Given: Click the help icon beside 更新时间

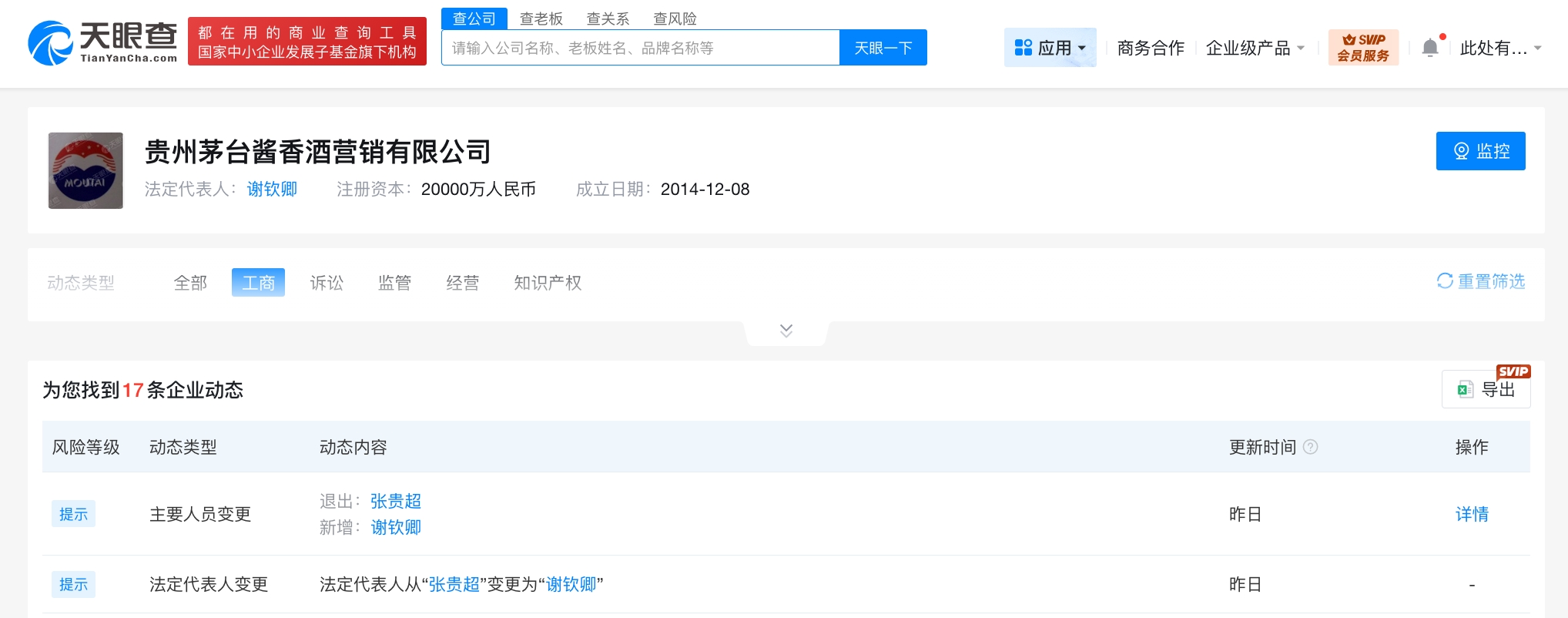Looking at the screenshot, I should point(1310,447).
